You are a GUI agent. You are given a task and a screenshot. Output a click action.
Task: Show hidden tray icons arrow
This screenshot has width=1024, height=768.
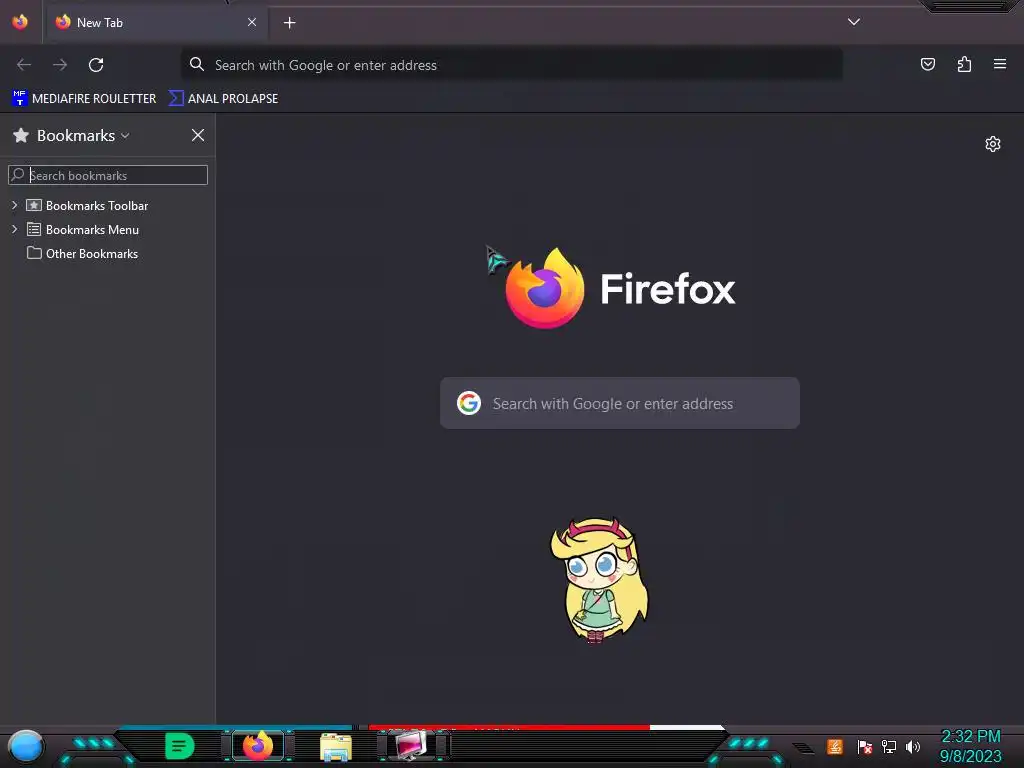tap(804, 748)
